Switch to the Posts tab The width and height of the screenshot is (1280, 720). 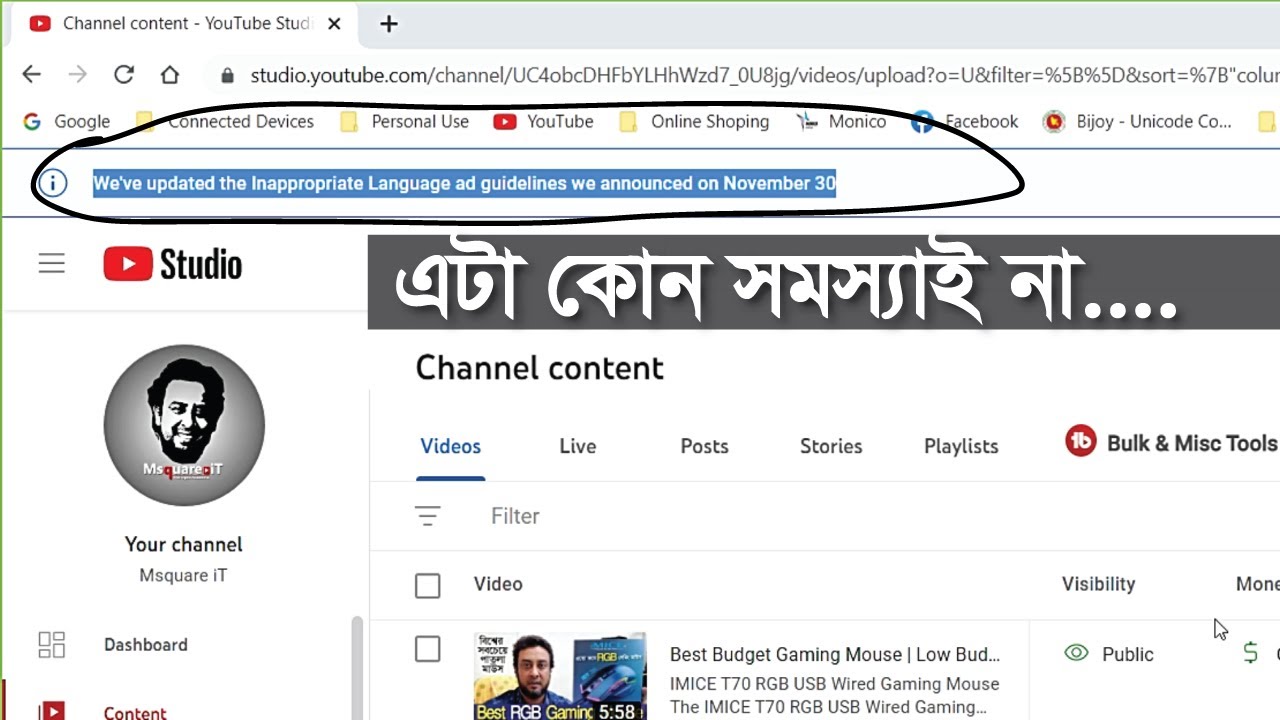pyautogui.click(x=704, y=446)
